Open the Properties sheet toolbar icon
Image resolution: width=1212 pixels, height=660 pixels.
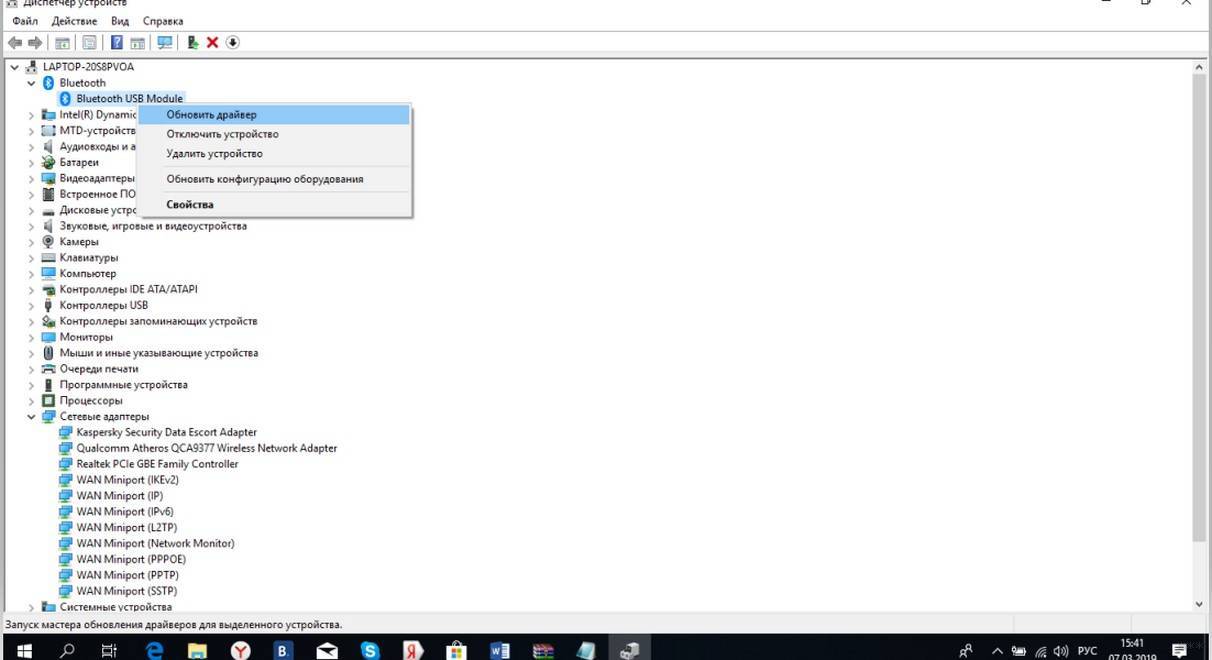click(89, 42)
